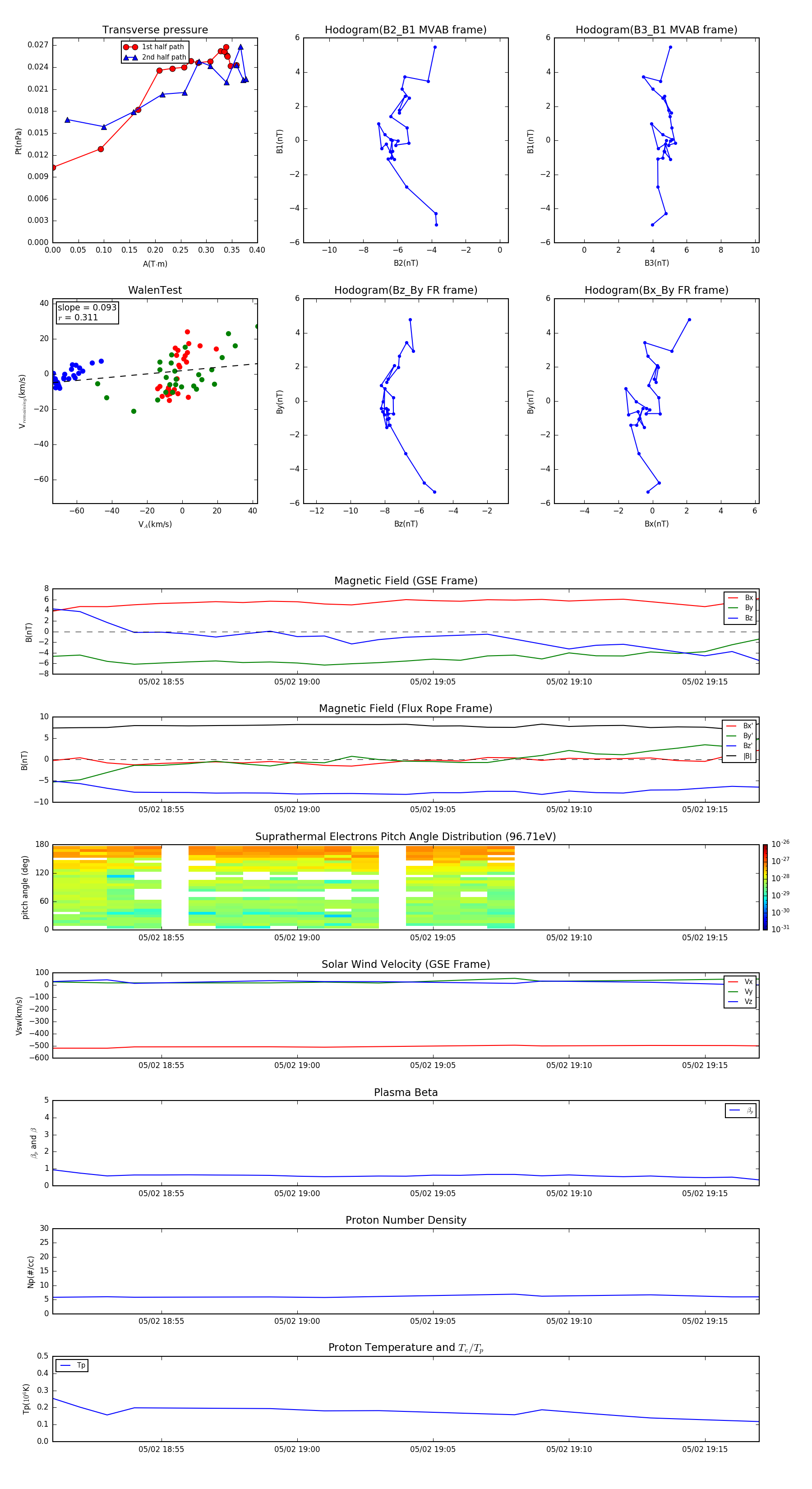Click "05/02 19:10" under the Proton Number Density panel
This screenshot has height=1489, width=812.
569,1321
